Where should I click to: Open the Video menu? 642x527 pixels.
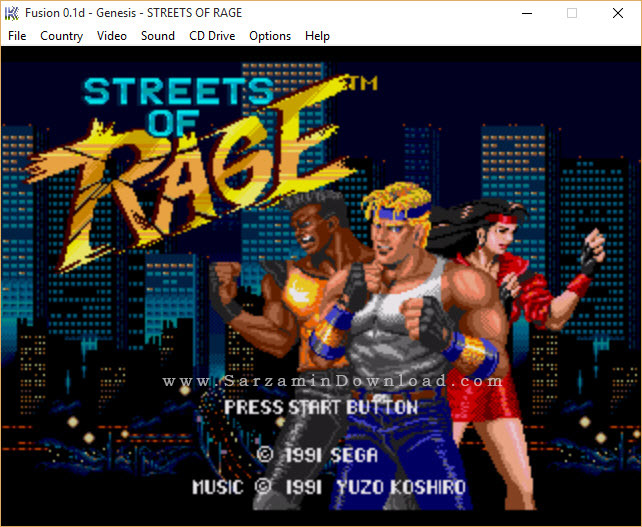(112, 36)
